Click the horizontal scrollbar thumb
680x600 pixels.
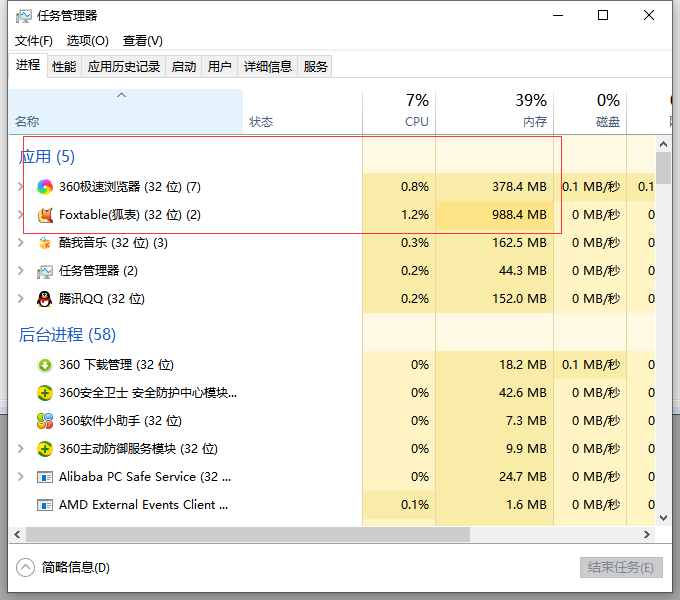(x=248, y=535)
